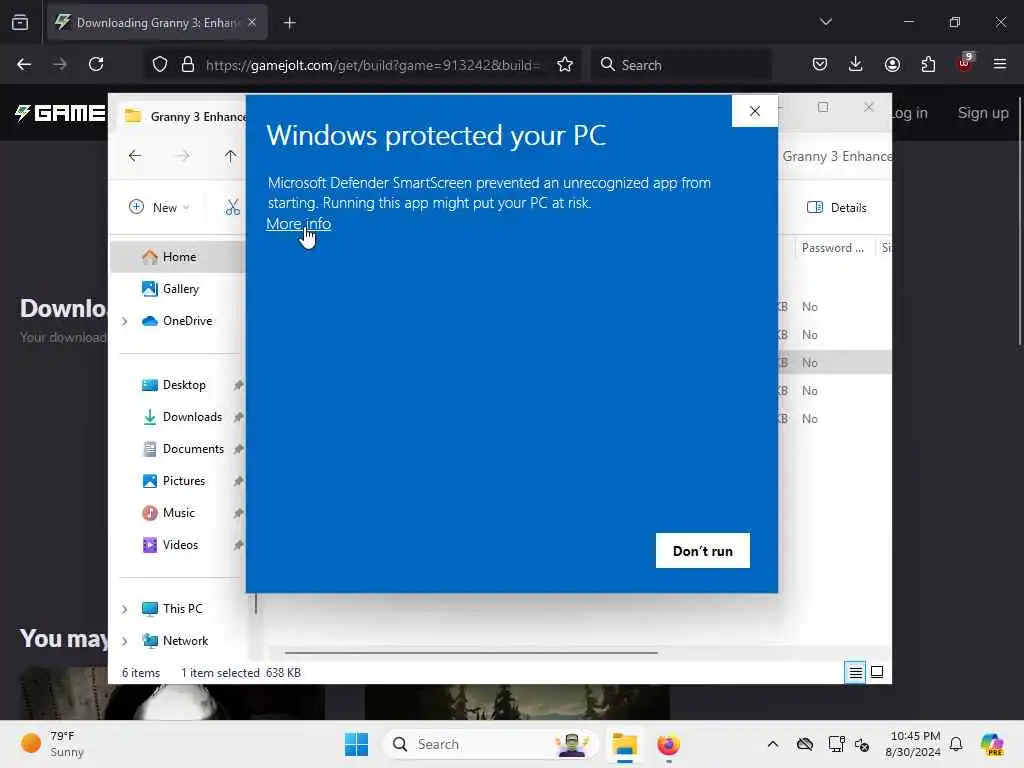
Task: Expand the Network tree node
Action: 125,641
